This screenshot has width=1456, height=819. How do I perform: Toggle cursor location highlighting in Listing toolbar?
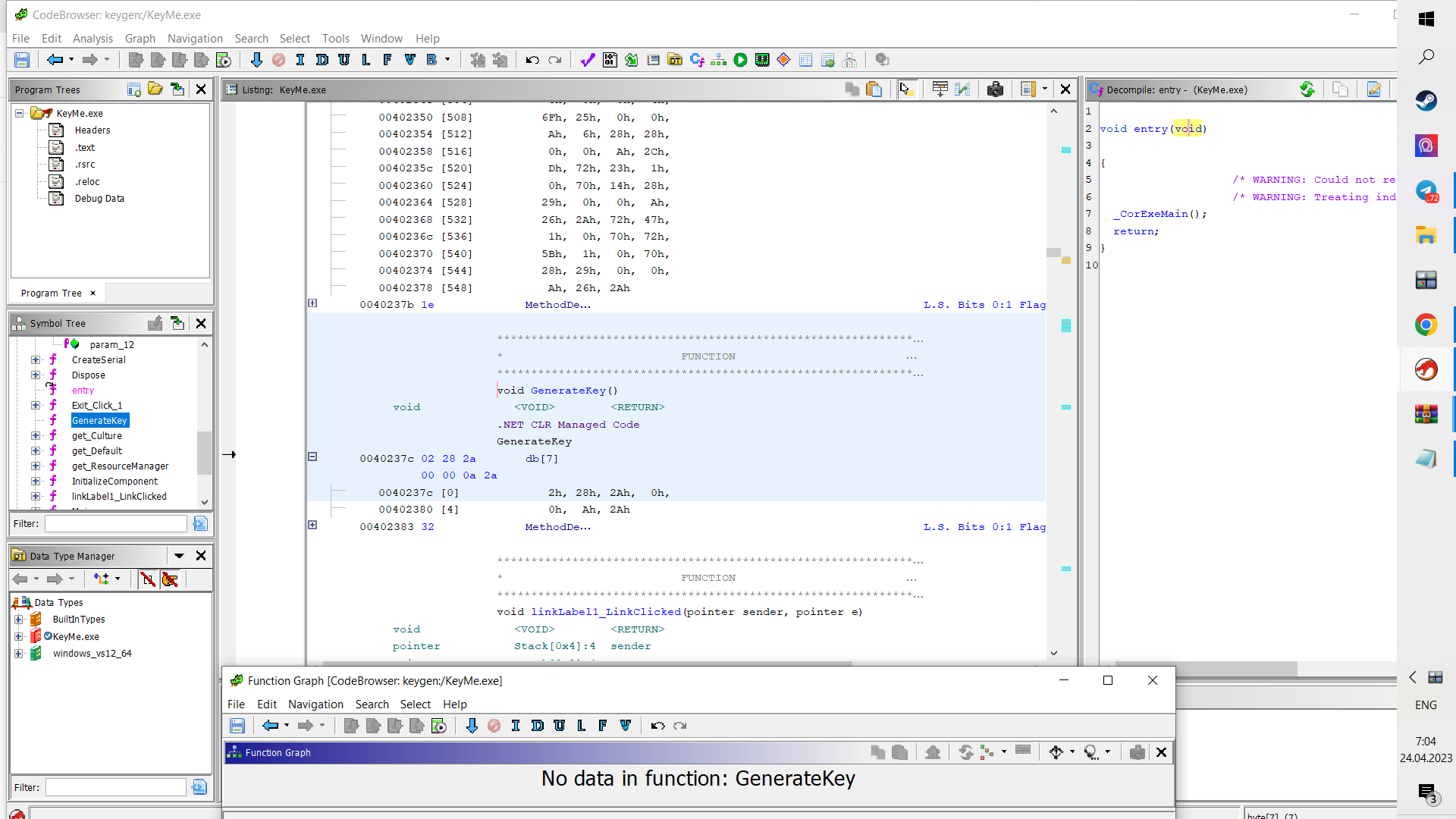tap(907, 89)
